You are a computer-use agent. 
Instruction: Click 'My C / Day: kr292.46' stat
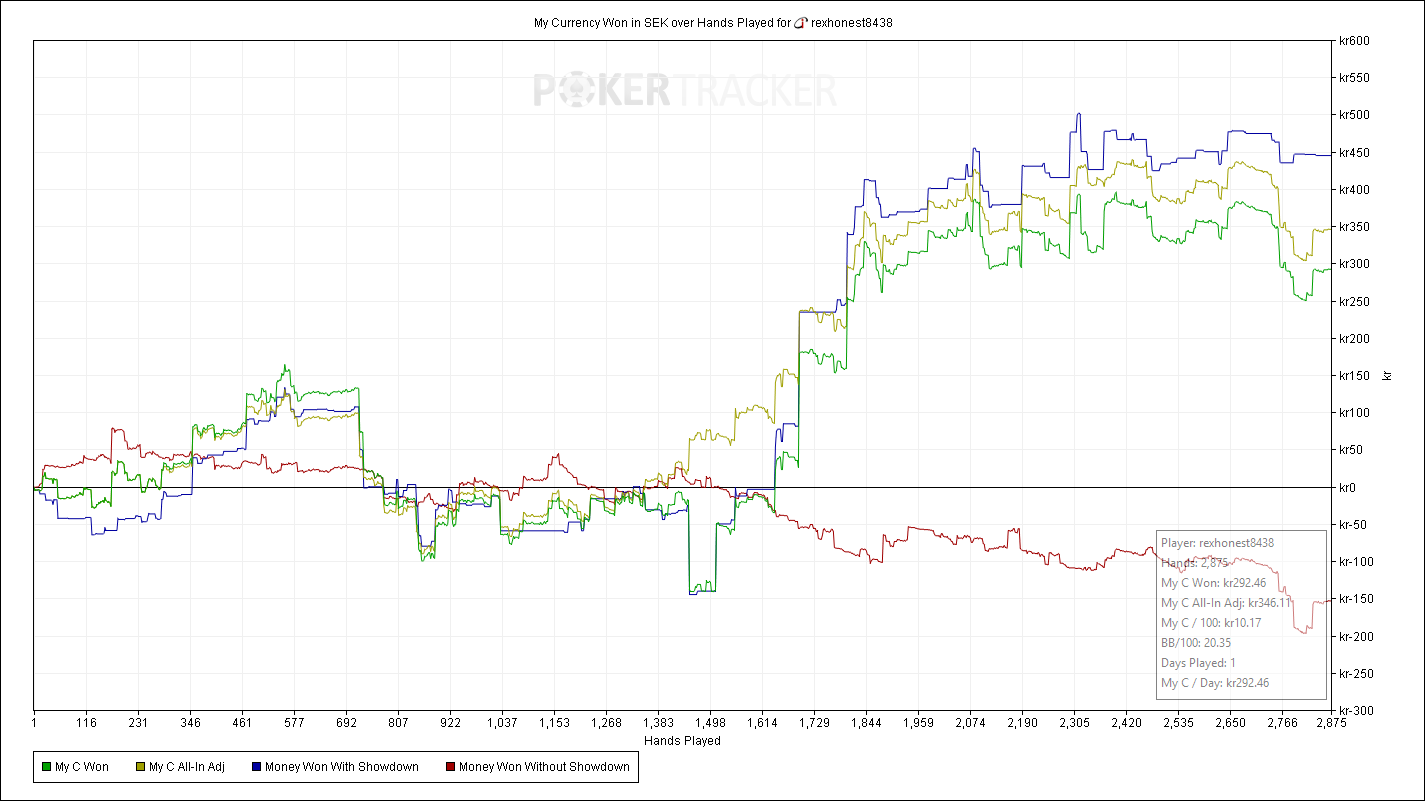1215,683
